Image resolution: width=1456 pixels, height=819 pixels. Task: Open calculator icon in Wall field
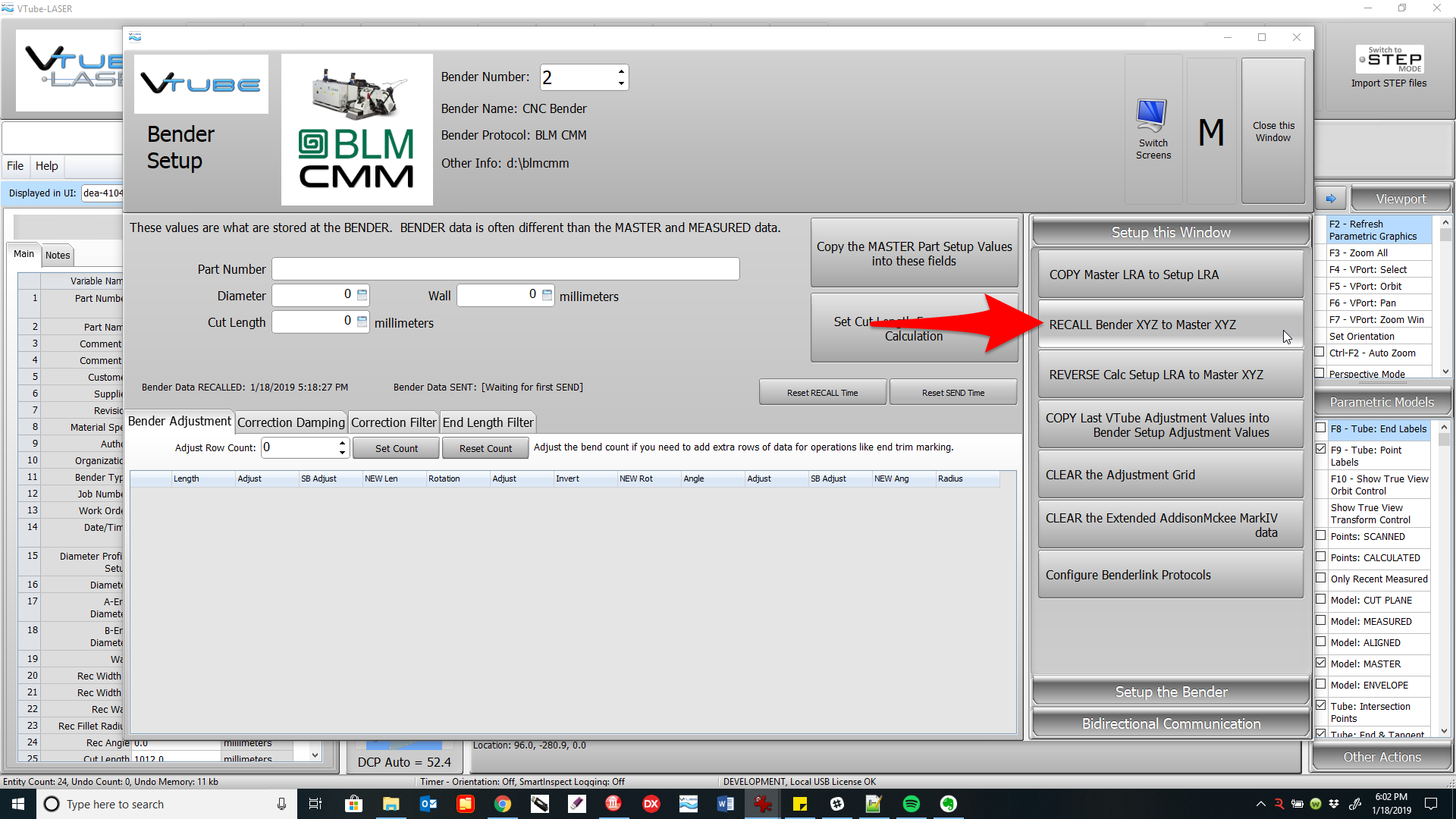point(548,295)
